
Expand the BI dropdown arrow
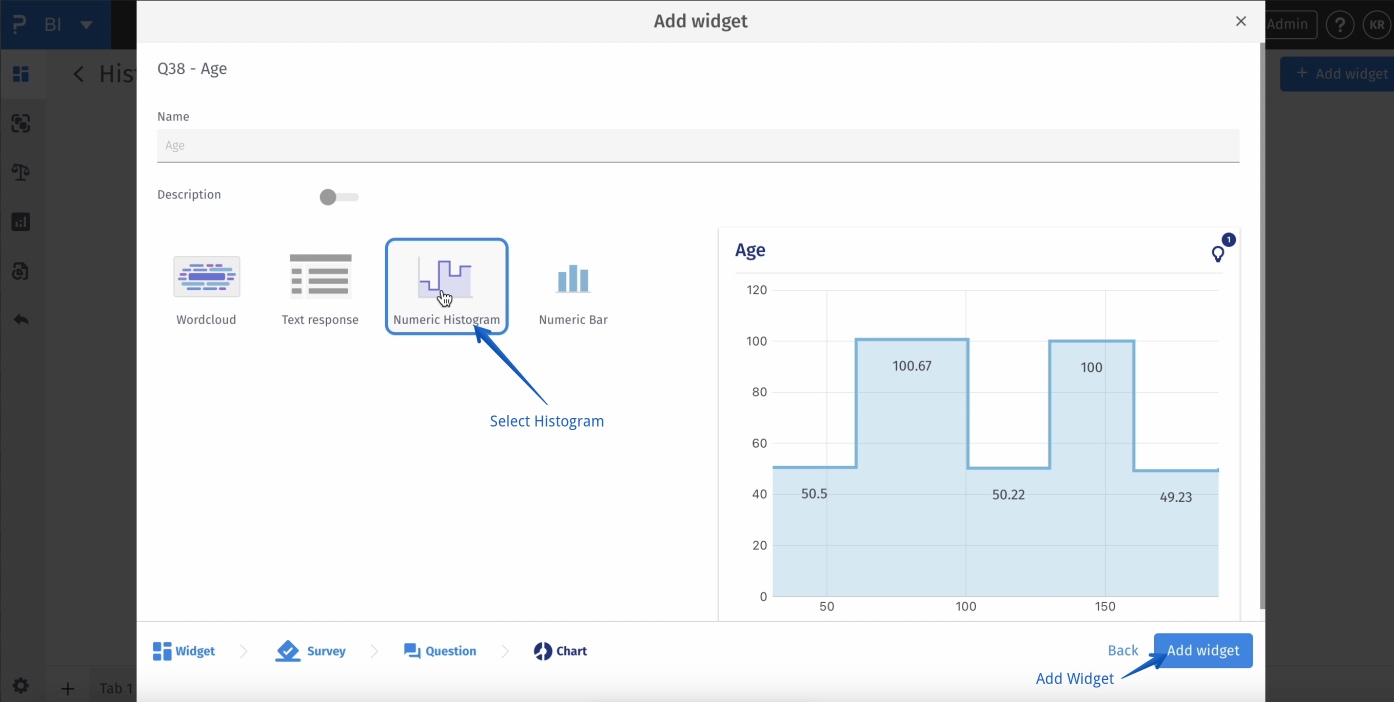click(x=87, y=25)
